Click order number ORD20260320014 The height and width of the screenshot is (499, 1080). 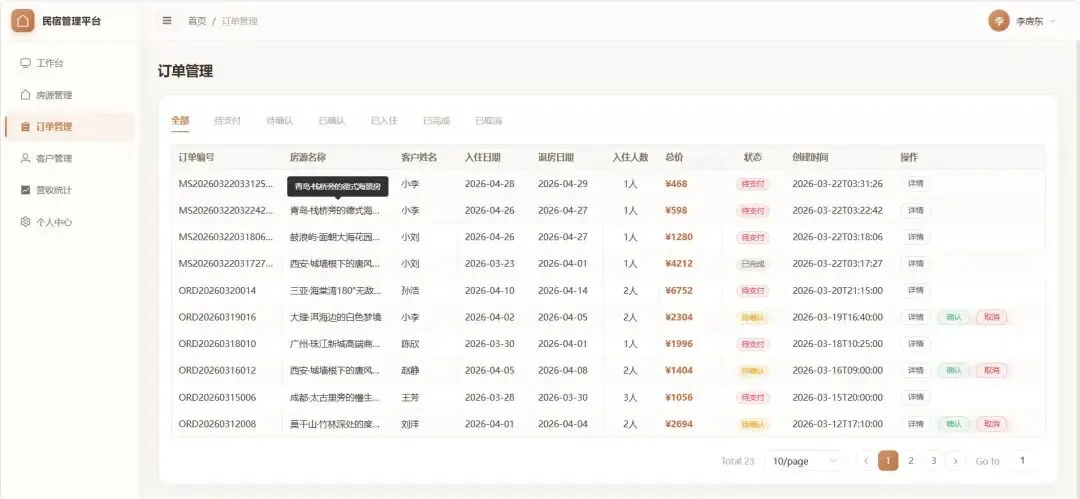coord(217,291)
